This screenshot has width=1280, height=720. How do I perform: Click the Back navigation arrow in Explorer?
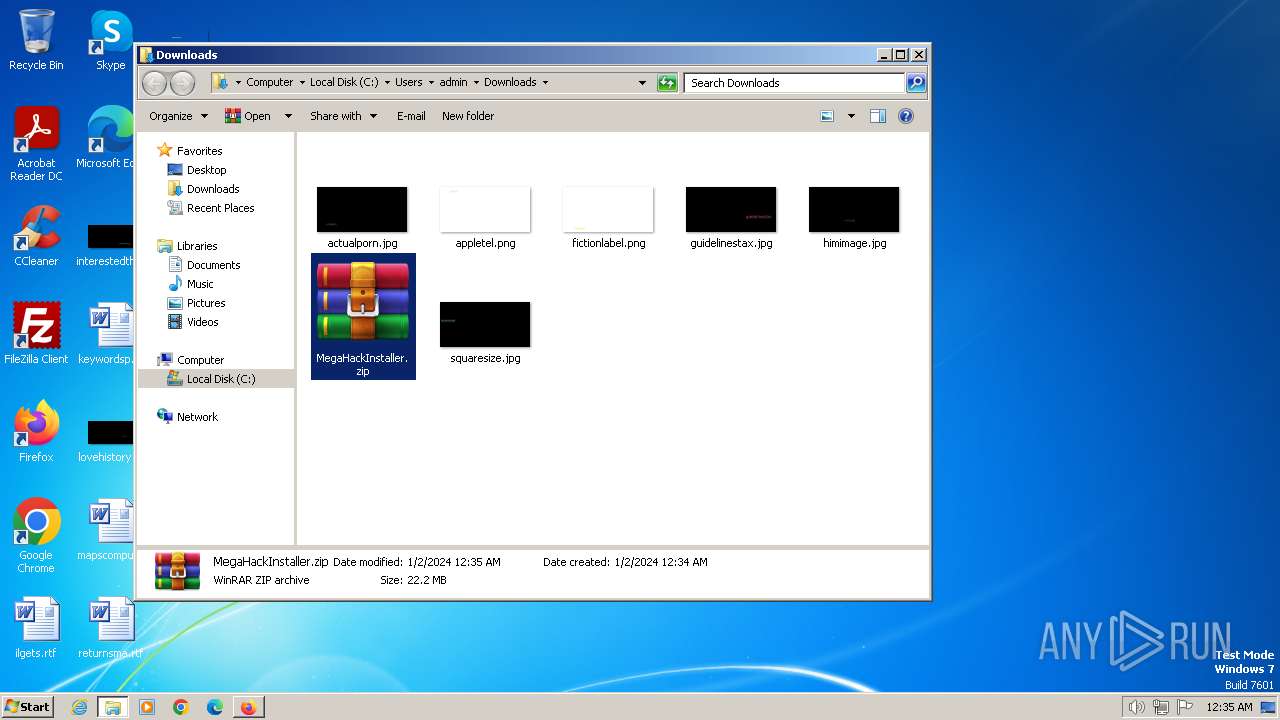click(x=154, y=83)
